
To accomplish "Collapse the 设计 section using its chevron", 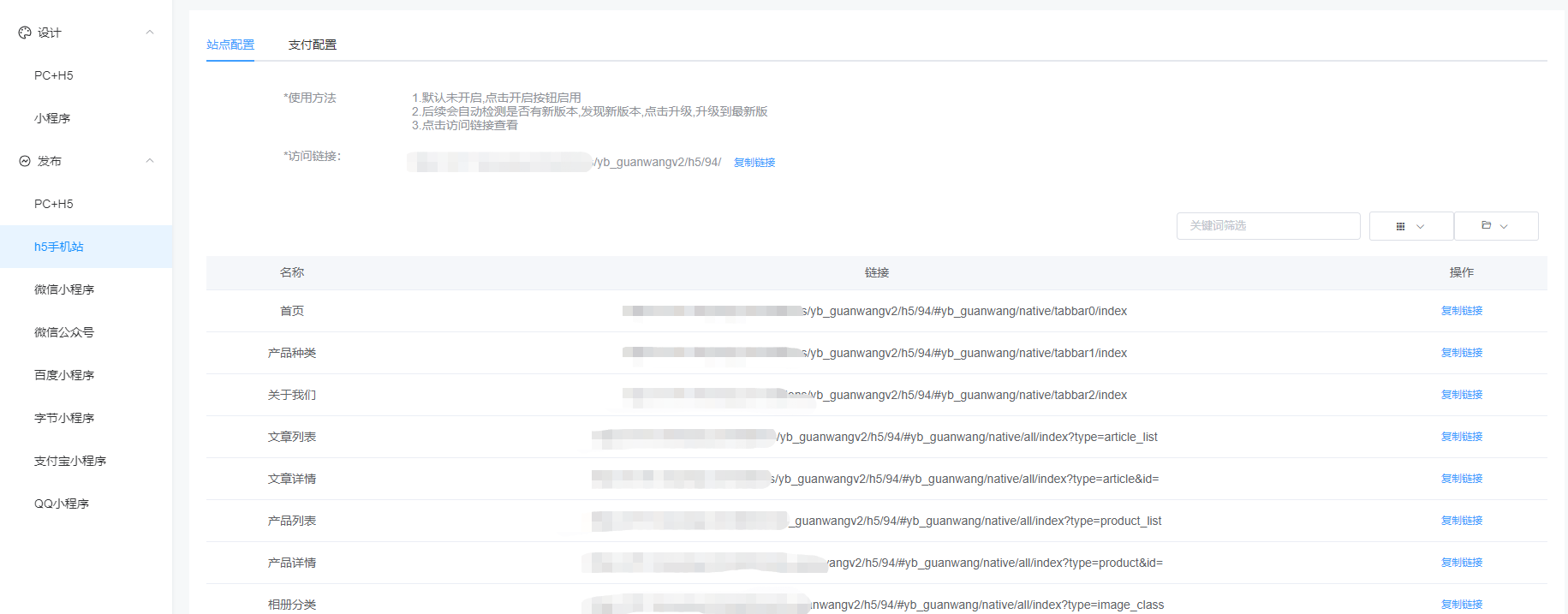I will (x=150, y=33).
